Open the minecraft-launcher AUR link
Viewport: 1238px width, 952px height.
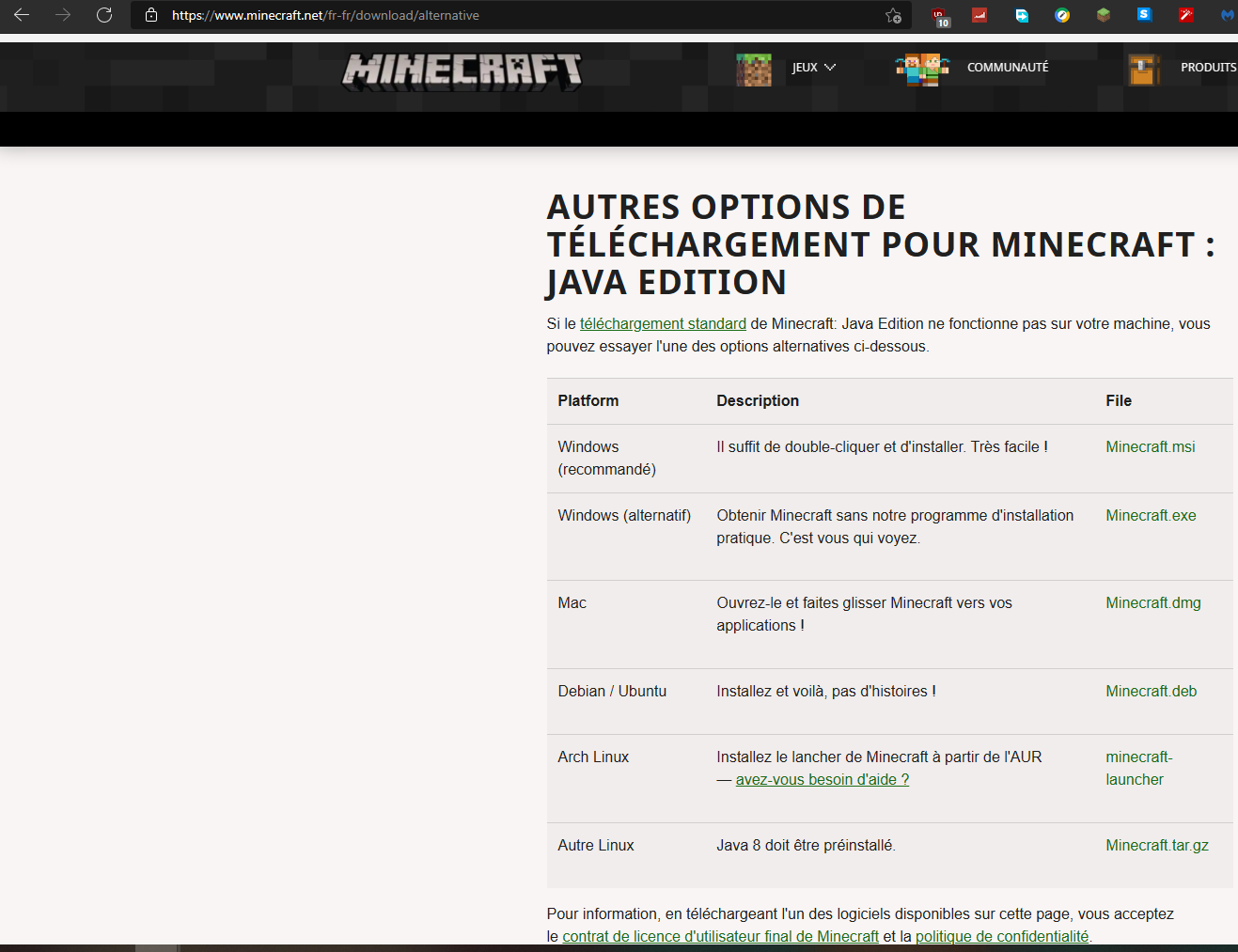[1139, 768]
